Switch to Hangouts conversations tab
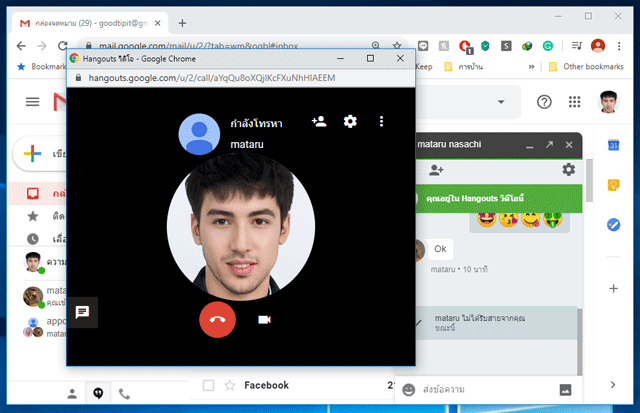The height and width of the screenshot is (413, 640). (x=98, y=393)
